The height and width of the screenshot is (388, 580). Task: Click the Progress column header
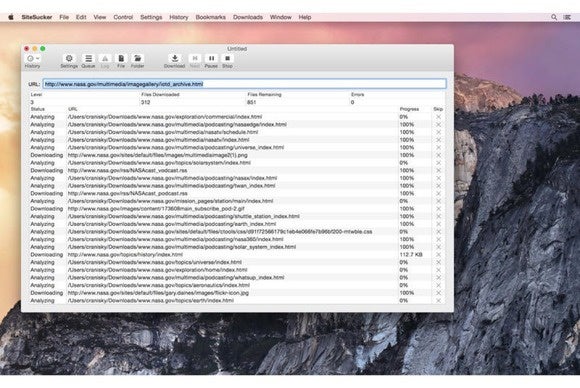[x=409, y=109]
